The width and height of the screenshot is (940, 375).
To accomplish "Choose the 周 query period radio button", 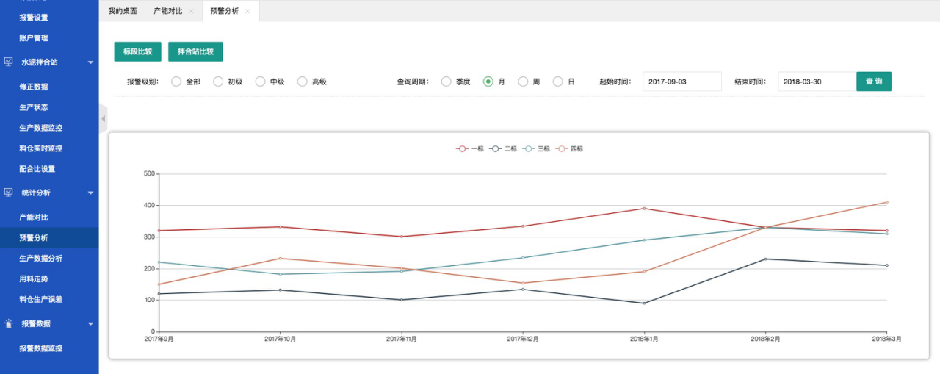I will (x=523, y=81).
